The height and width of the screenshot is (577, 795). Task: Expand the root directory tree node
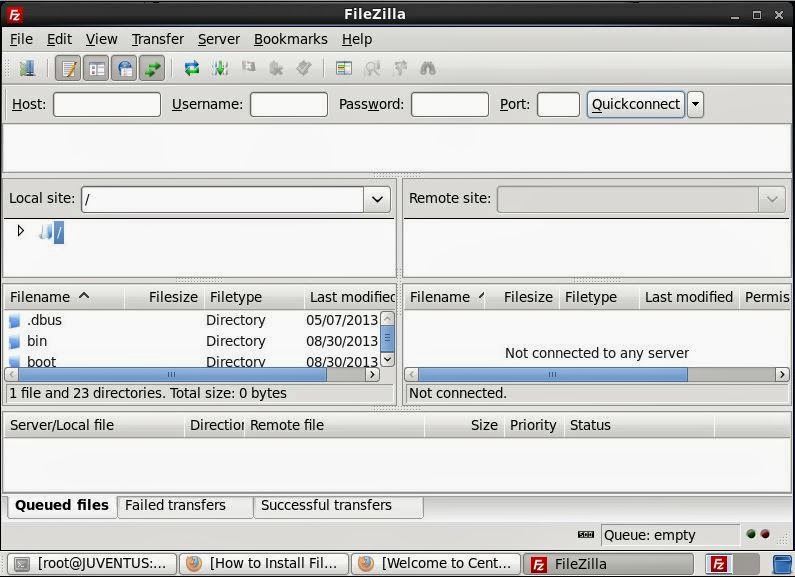(x=20, y=231)
